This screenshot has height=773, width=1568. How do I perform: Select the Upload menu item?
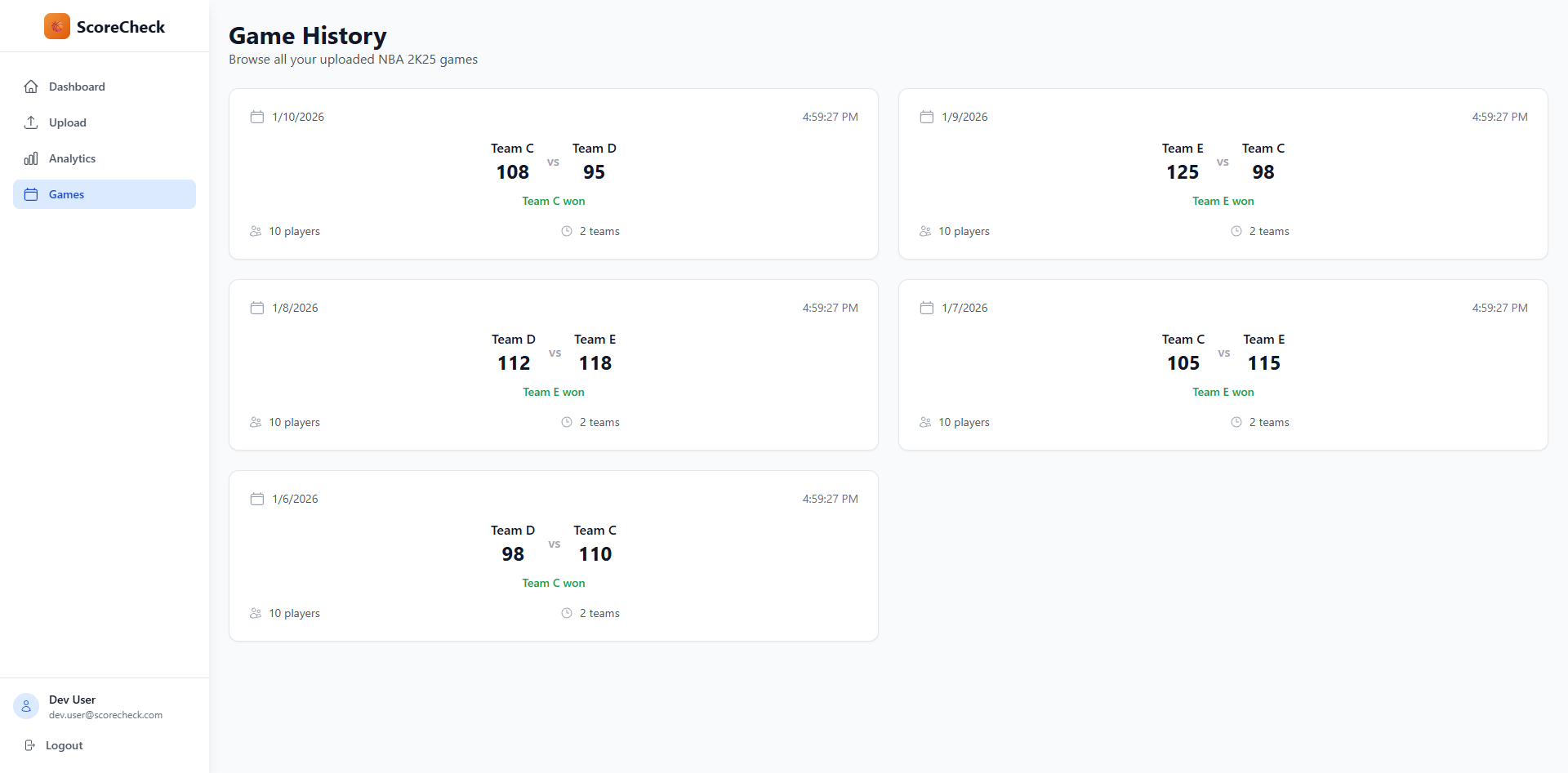pyautogui.click(x=67, y=122)
